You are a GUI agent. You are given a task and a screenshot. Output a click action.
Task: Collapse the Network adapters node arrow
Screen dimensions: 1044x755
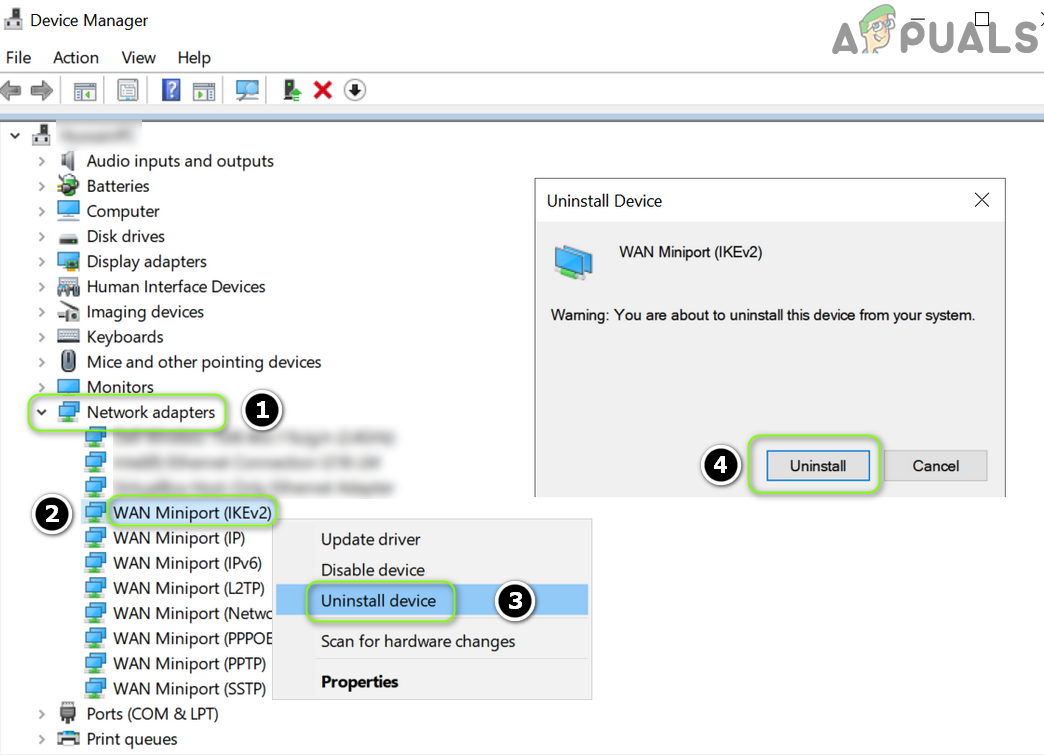coord(41,412)
